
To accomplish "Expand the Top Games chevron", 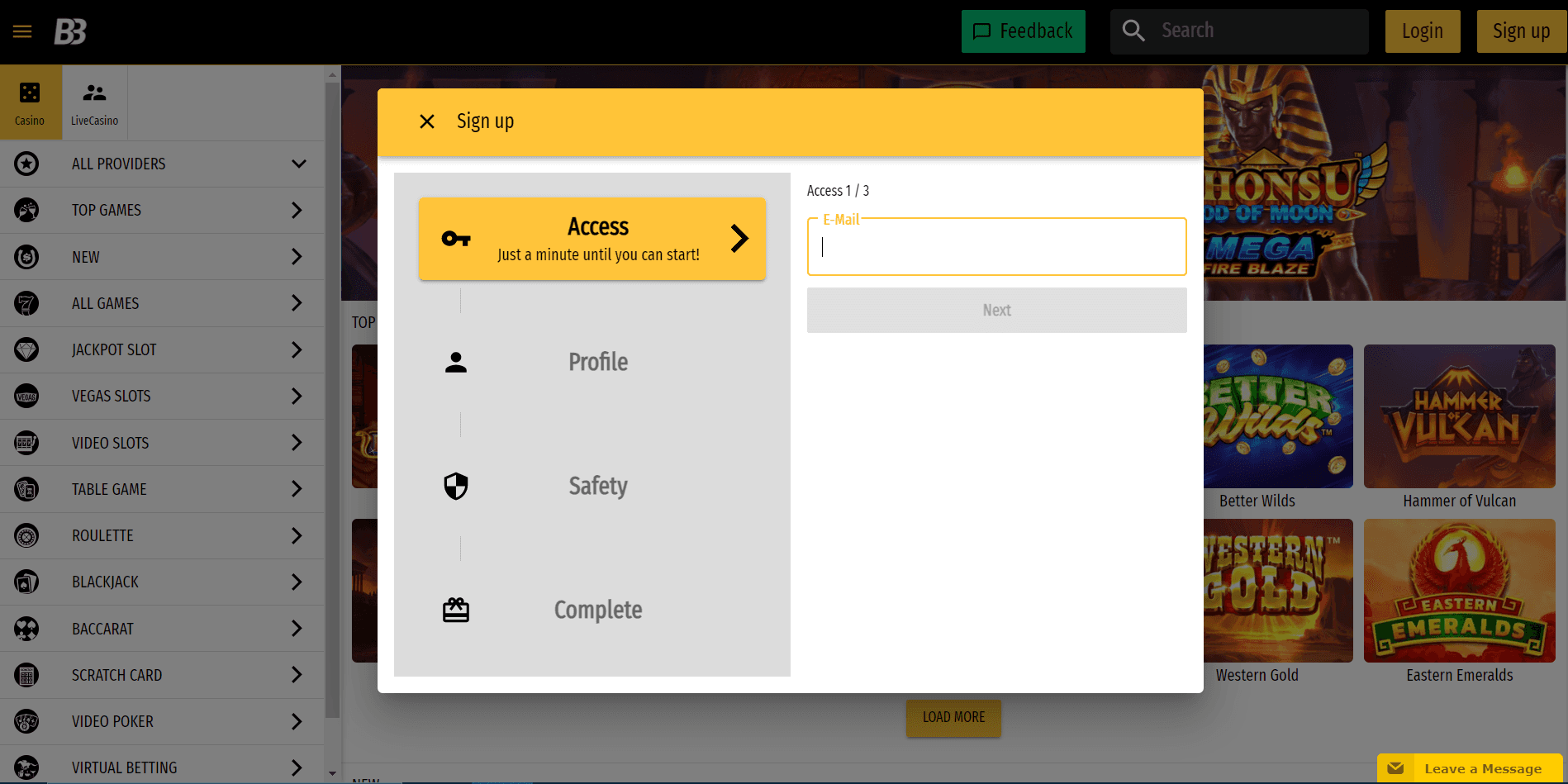I will point(297,211).
